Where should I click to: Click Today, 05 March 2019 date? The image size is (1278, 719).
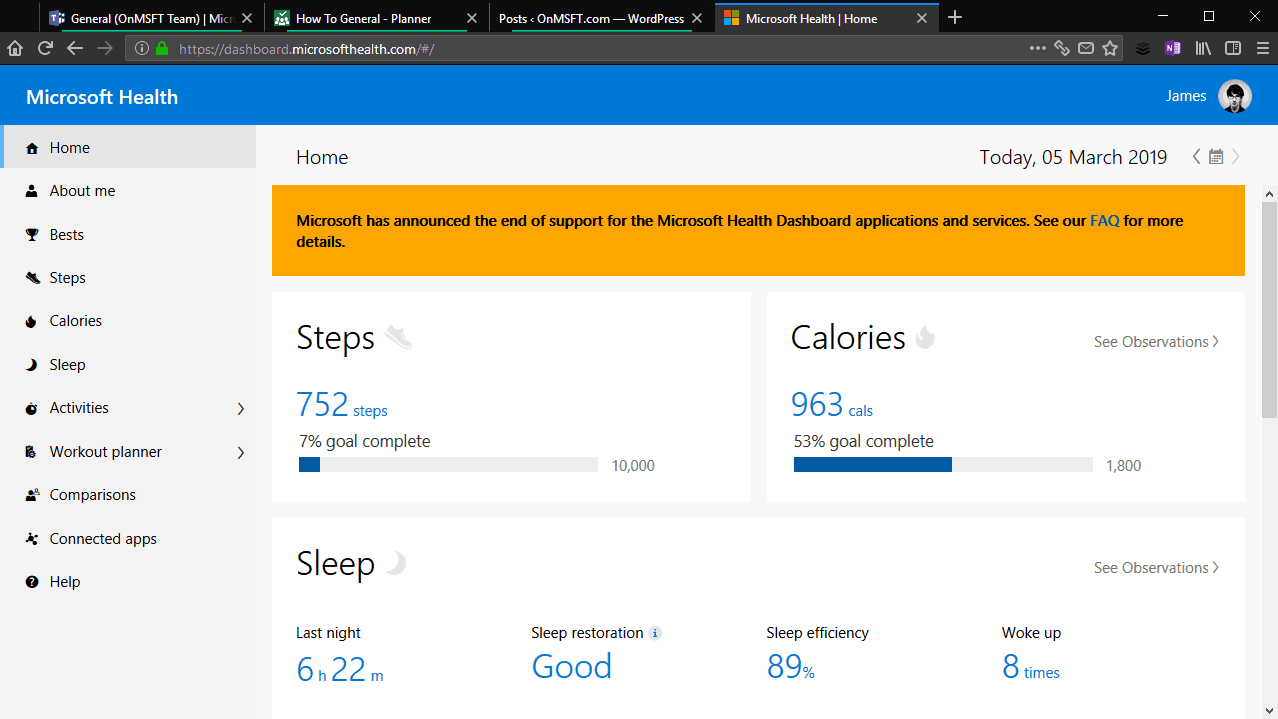point(1073,157)
